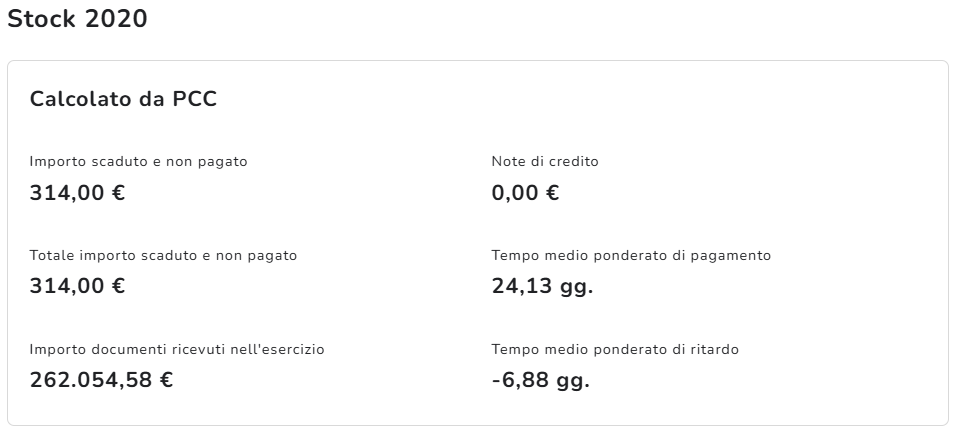Click the Totale importo scaduto e non pagato label
The width and height of the screenshot is (958, 437).
[163, 255]
